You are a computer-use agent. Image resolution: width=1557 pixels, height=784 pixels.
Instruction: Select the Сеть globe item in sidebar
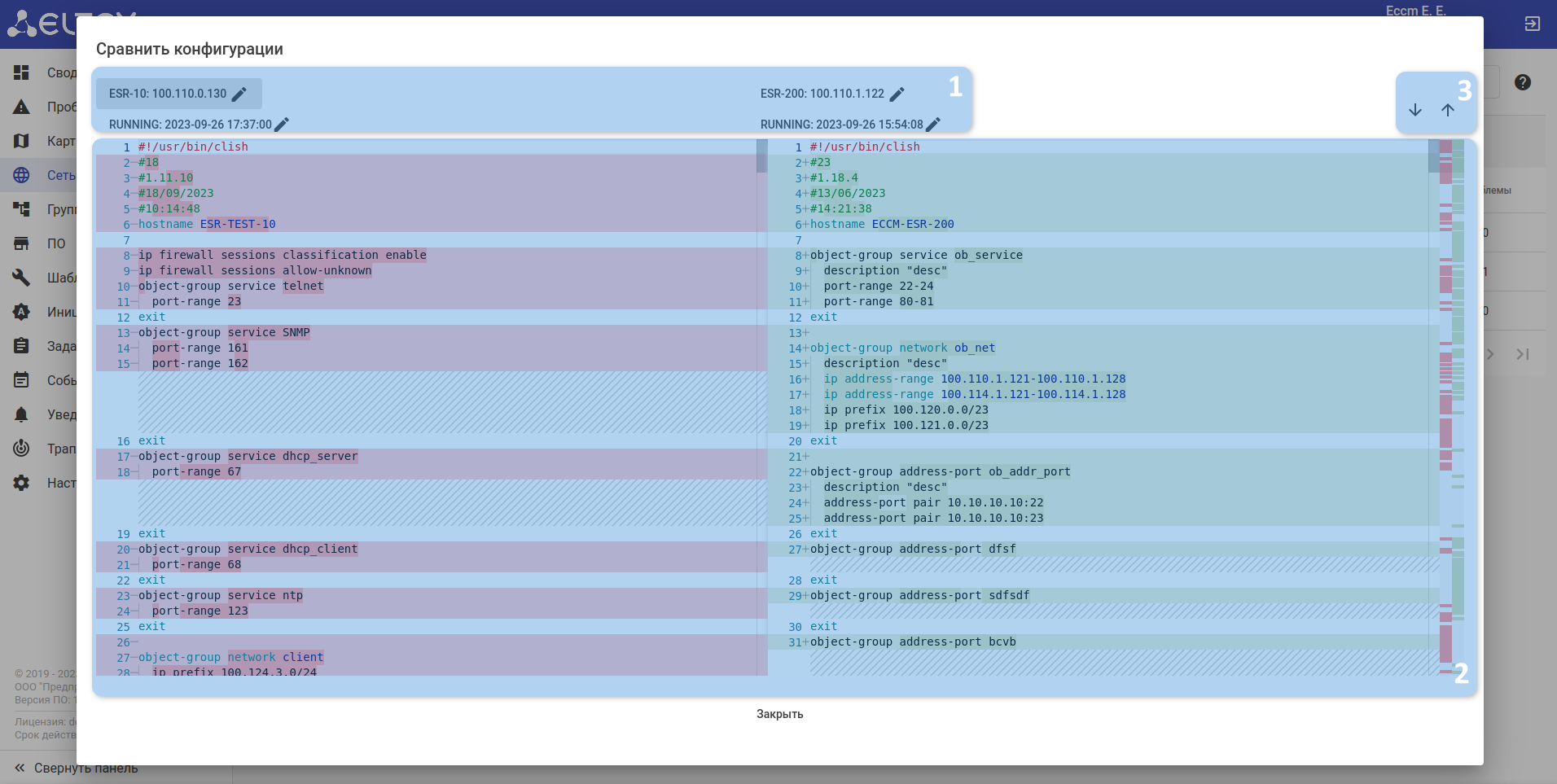22,175
